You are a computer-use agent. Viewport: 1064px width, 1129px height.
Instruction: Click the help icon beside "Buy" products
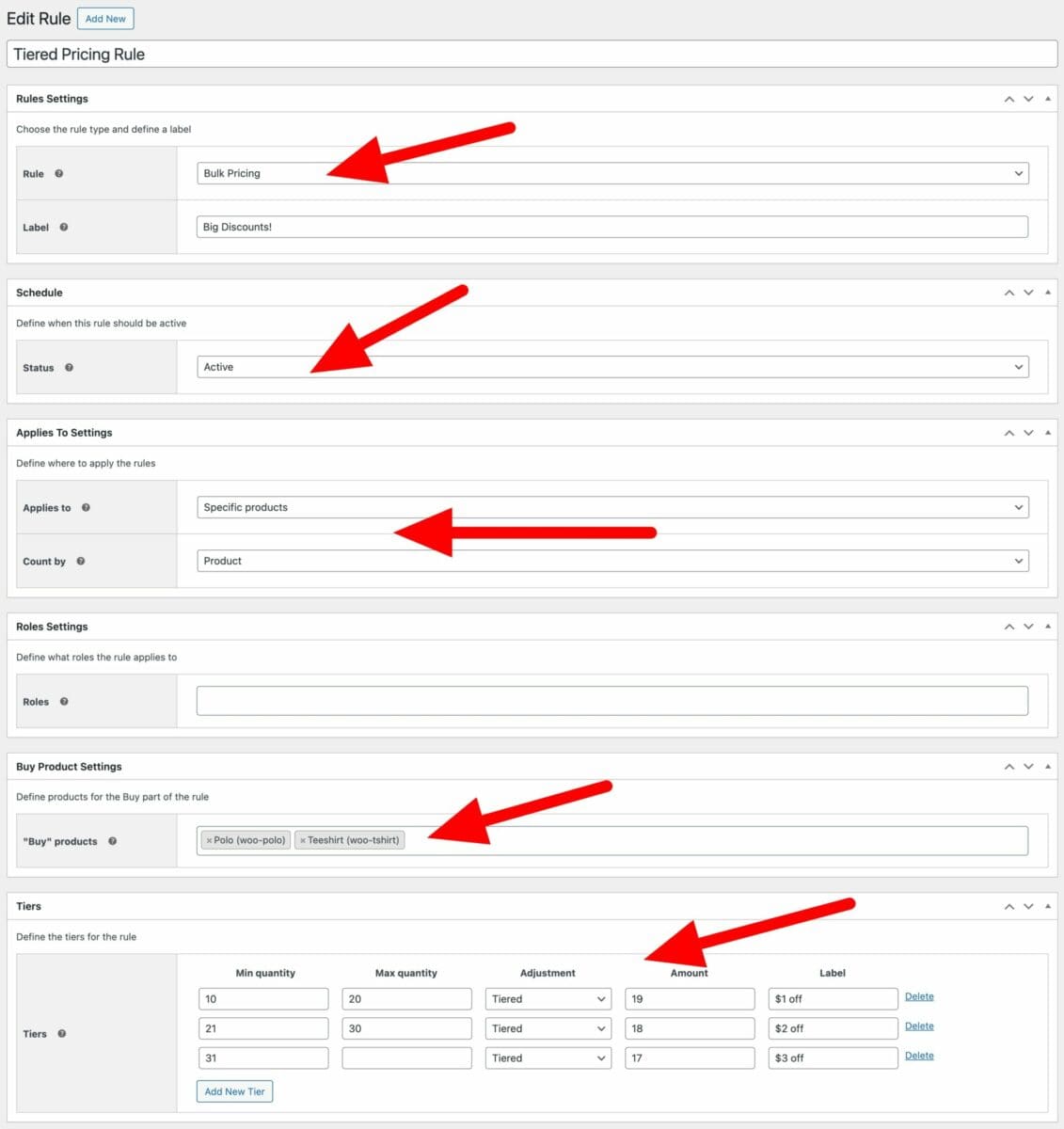click(x=112, y=841)
